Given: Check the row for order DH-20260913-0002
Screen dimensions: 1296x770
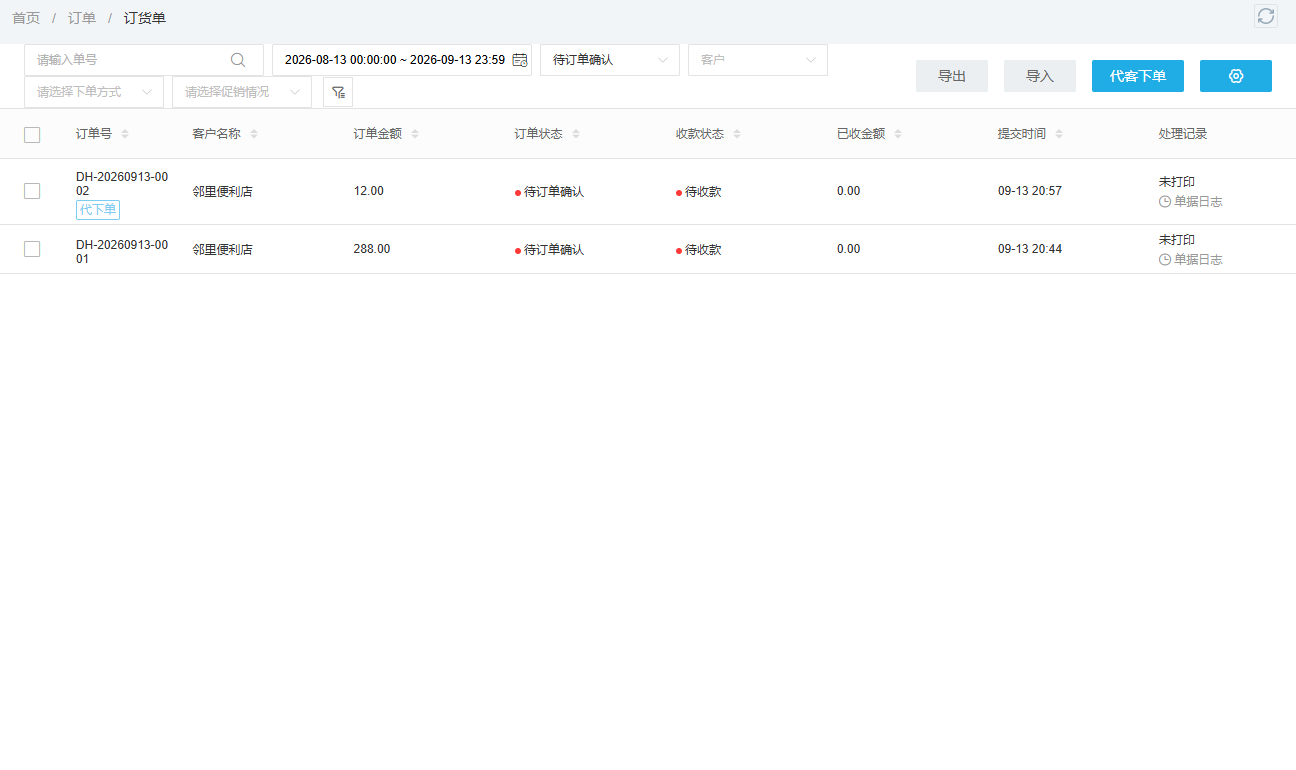Looking at the screenshot, I should coord(32,191).
